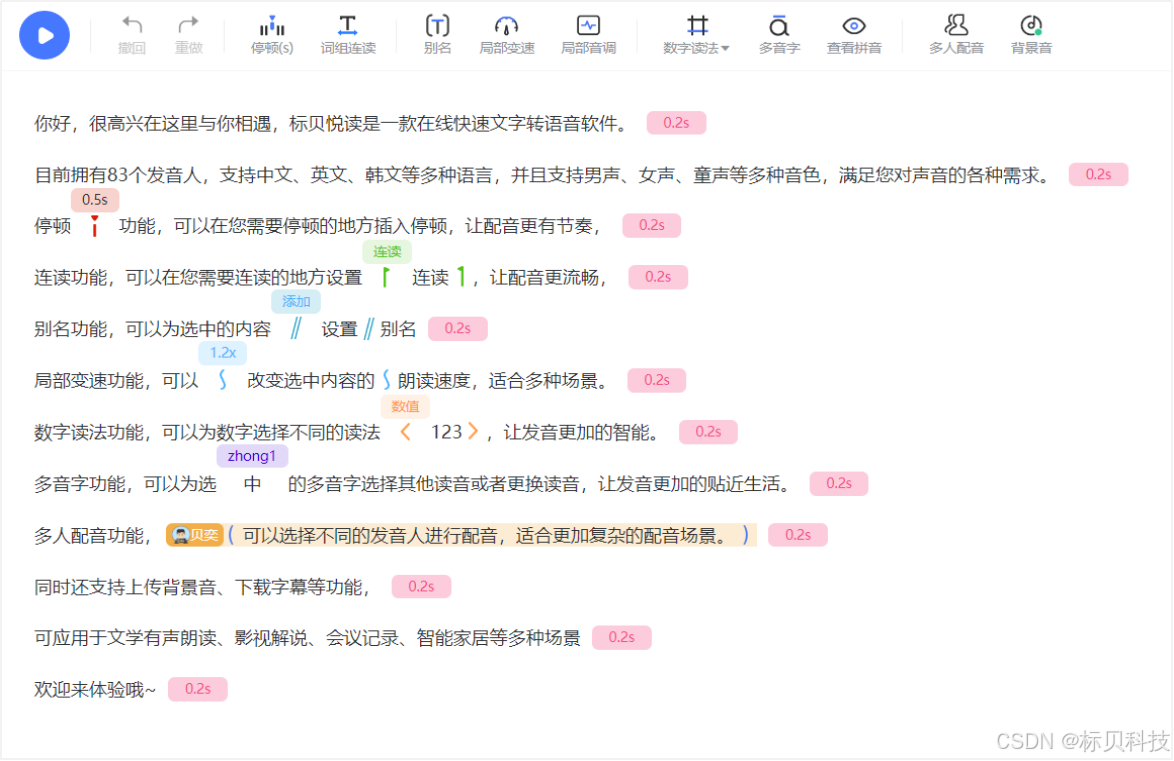Click the 贝奕 voice actor badge
This screenshot has width=1174, height=761.
pos(195,535)
